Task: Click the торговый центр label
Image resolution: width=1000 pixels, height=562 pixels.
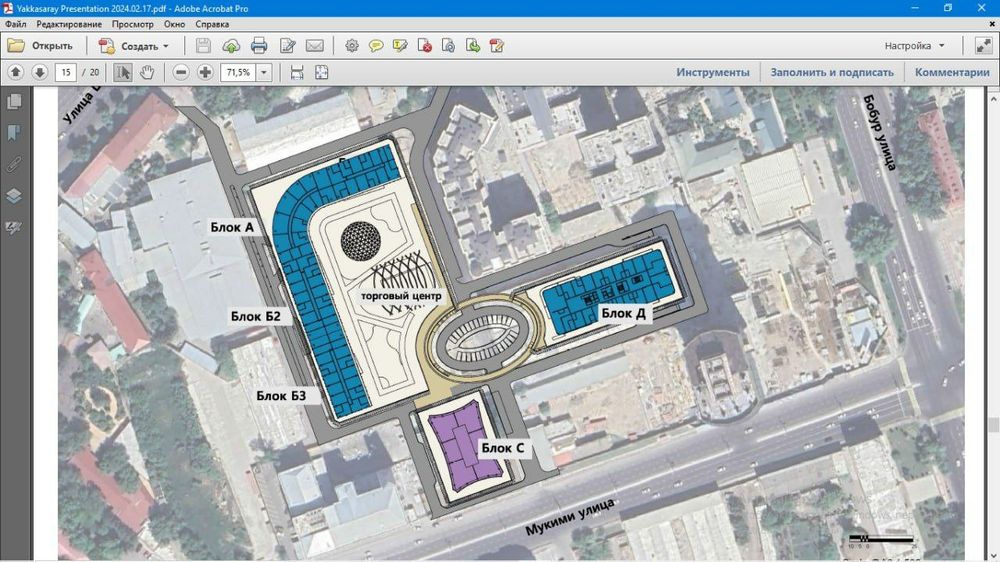Action: point(401,296)
